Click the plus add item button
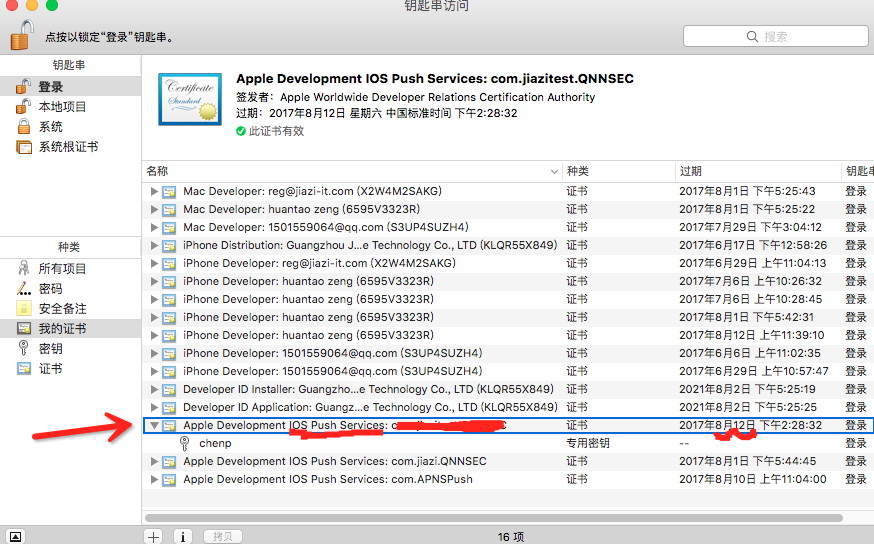This screenshot has width=874, height=544. click(153, 537)
